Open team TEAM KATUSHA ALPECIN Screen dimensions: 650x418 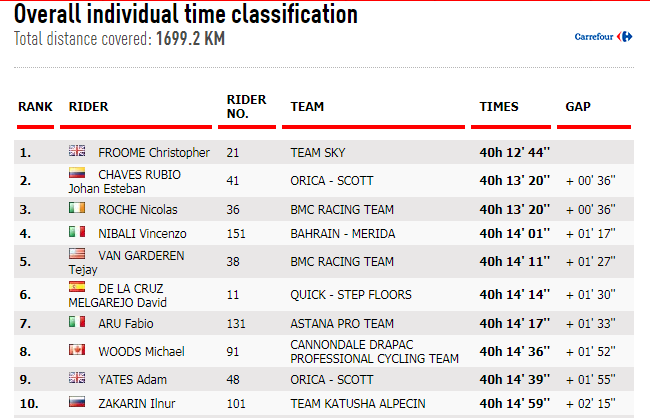pyautogui.click(x=358, y=403)
